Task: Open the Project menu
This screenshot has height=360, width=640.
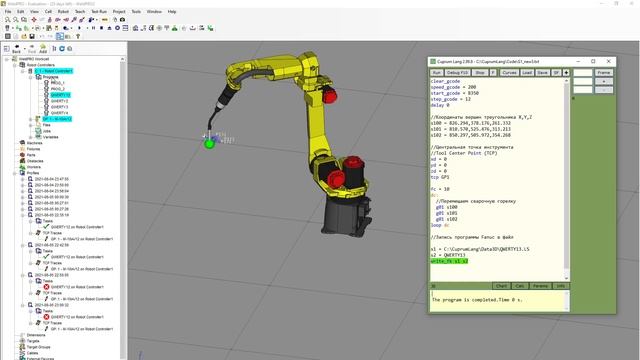Action: [119, 11]
